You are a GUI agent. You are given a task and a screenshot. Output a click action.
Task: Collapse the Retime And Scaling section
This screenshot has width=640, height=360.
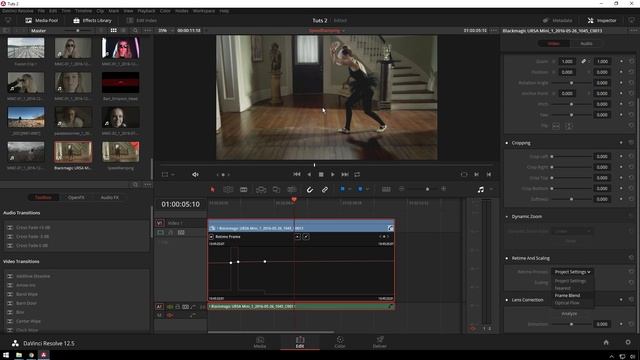[x=531, y=258]
